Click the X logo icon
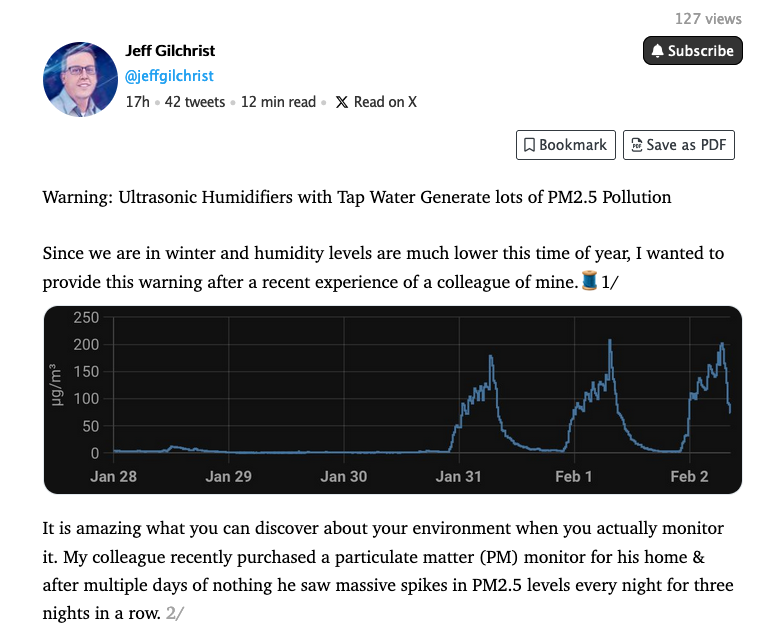The image size is (775, 638). click(x=342, y=102)
